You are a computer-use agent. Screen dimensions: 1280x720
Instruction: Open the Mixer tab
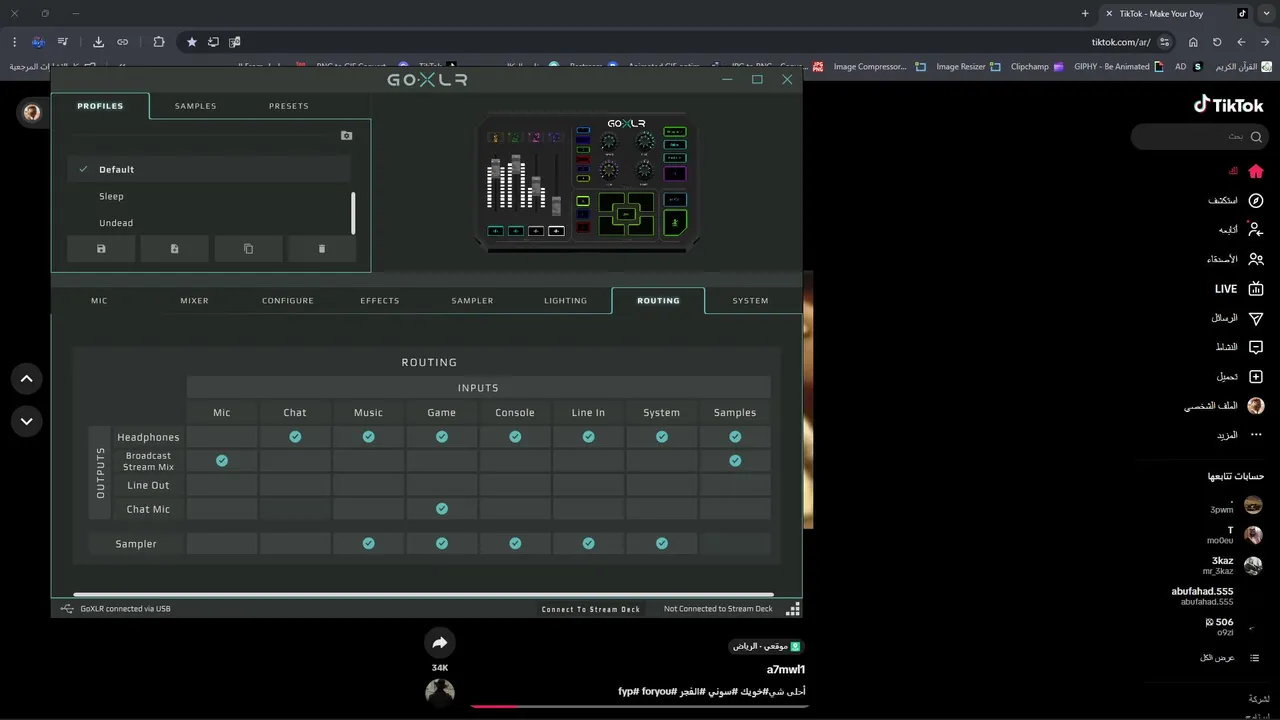pos(194,301)
